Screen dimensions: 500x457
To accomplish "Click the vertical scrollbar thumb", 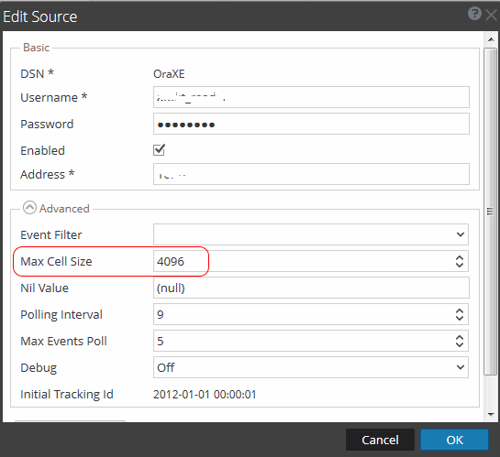I will [490, 212].
